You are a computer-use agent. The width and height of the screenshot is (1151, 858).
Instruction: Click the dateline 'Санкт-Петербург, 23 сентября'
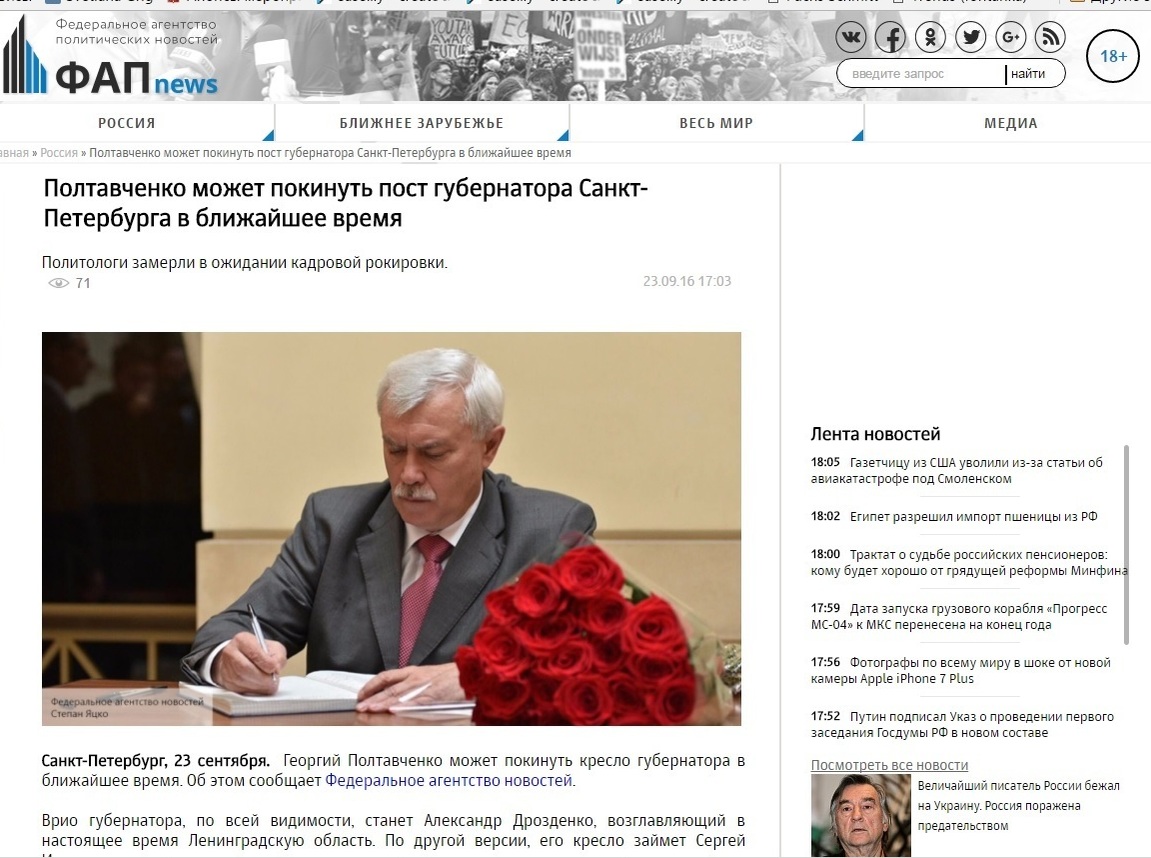[x=156, y=760]
